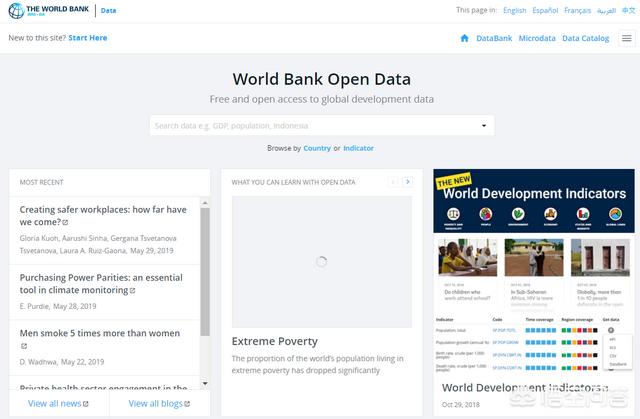Screen dimensions: 640x419
Task: Switch page language to Chinese
Action: [628, 10]
